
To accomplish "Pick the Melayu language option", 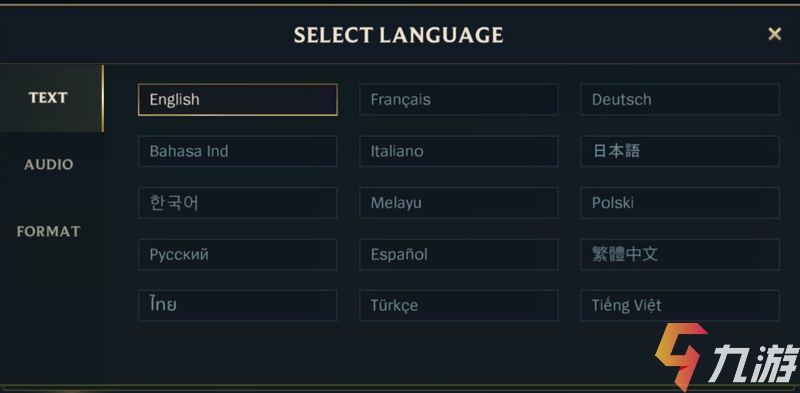I will click(x=459, y=203).
